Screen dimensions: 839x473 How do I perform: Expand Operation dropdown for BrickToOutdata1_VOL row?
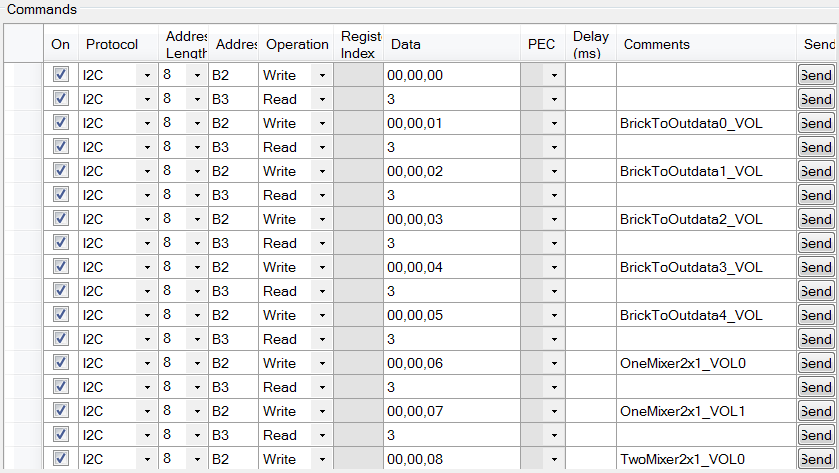click(322, 171)
